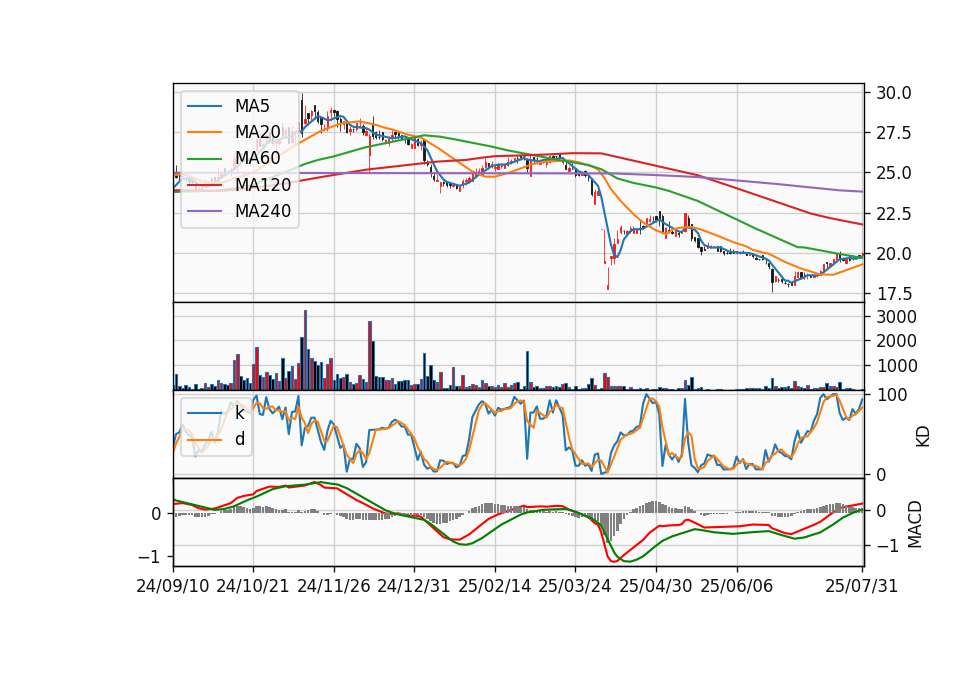Click the 17.5 price axis label
The width and height of the screenshot is (960, 690).
pyautogui.click(x=894, y=294)
